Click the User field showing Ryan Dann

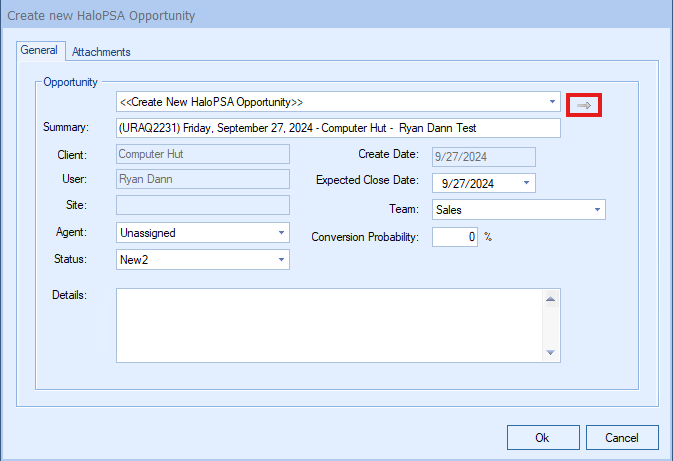point(203,179)
